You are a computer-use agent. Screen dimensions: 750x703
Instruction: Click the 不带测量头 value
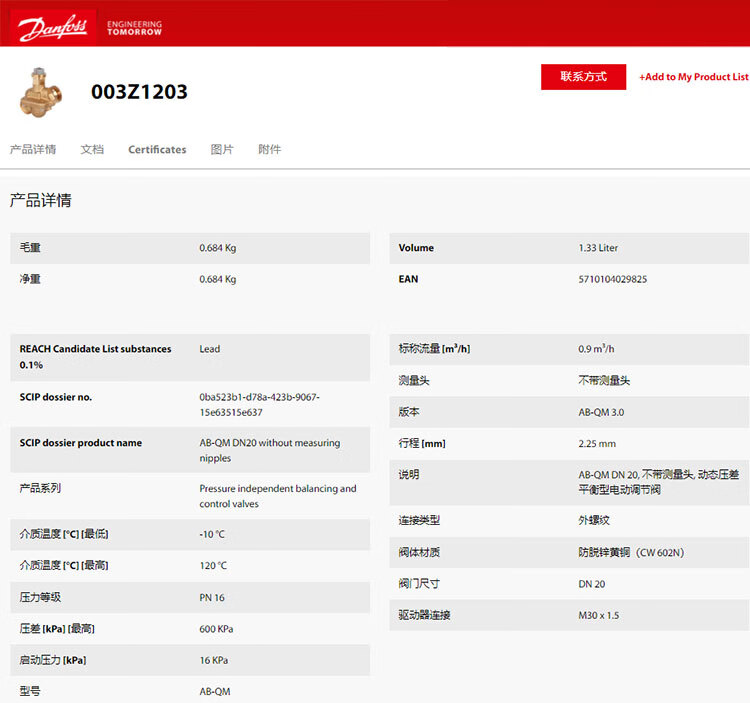[604, 380]
